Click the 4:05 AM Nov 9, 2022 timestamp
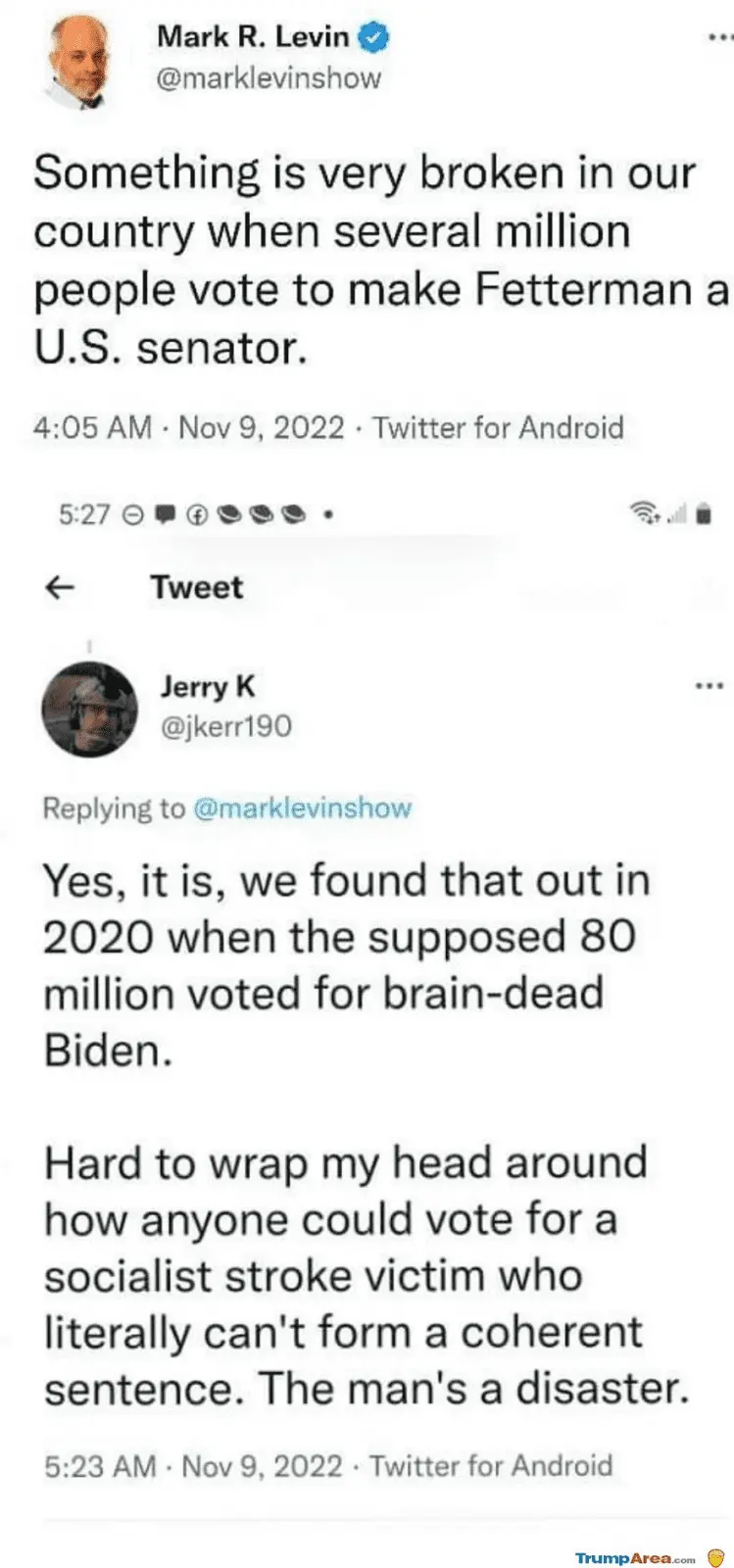This screenshot has width=734, height=1568. tap(188, 427)
